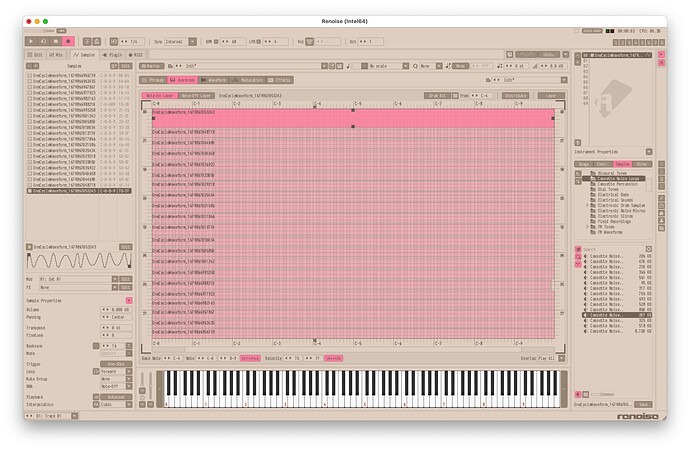Click the BPM value field
This screenshot has height=451, width=690.
click(235, 41)
